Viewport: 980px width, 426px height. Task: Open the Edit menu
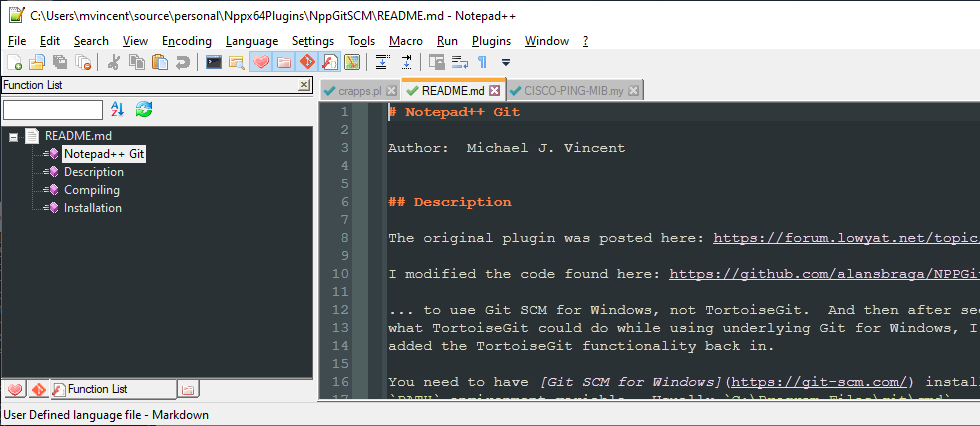(50, 41)
